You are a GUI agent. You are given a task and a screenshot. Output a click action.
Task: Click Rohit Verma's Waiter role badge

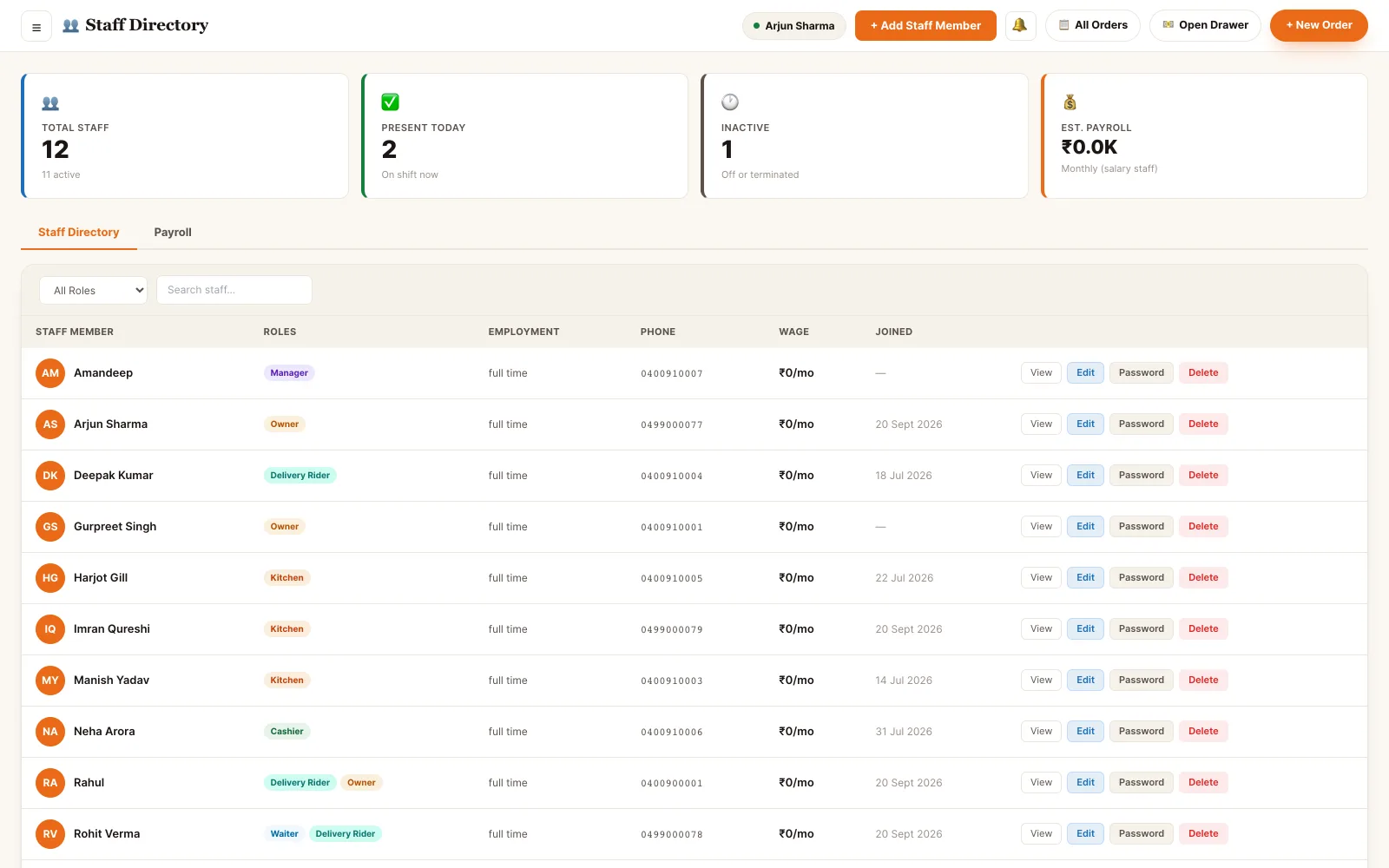[284, 834]
